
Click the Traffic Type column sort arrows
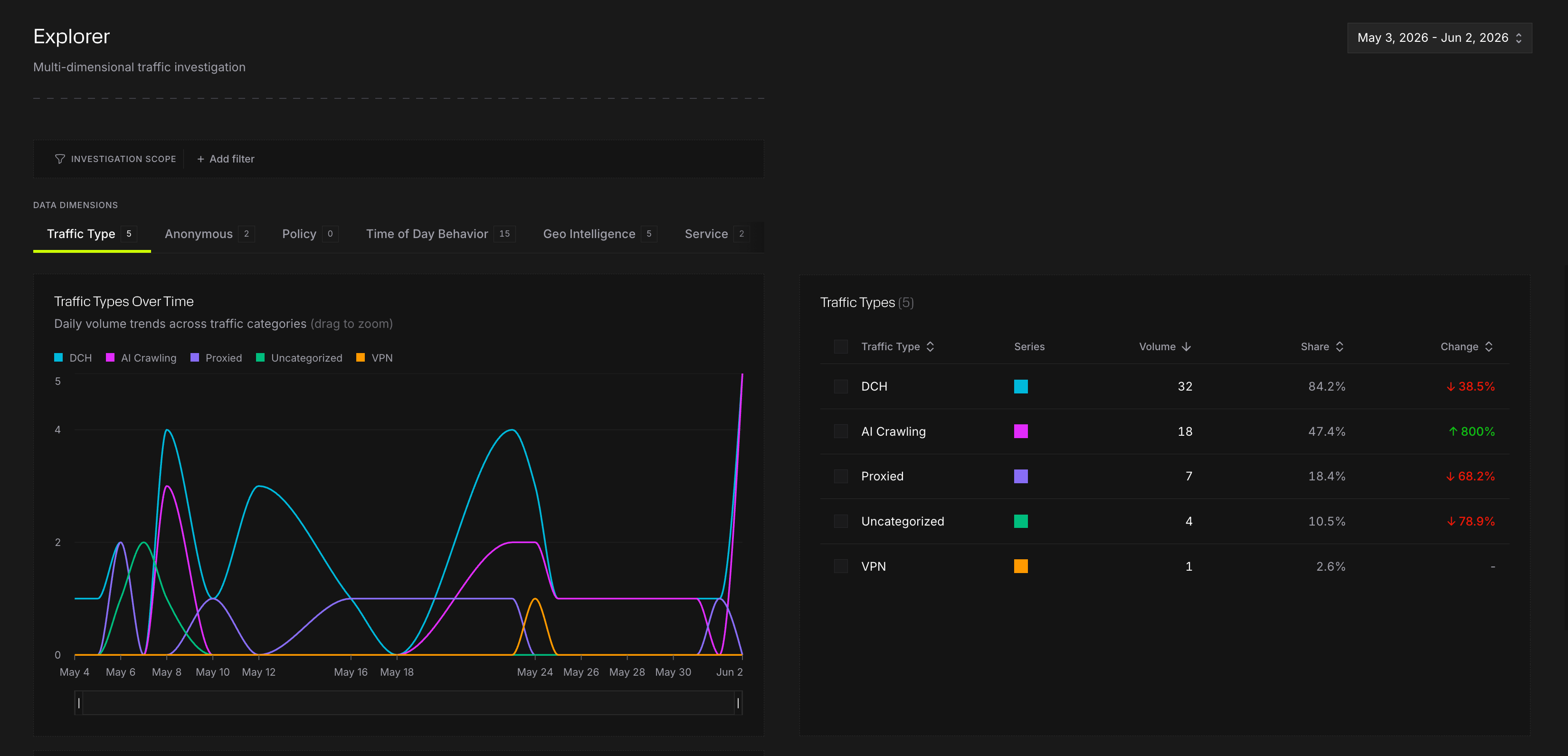coord(930,347)
